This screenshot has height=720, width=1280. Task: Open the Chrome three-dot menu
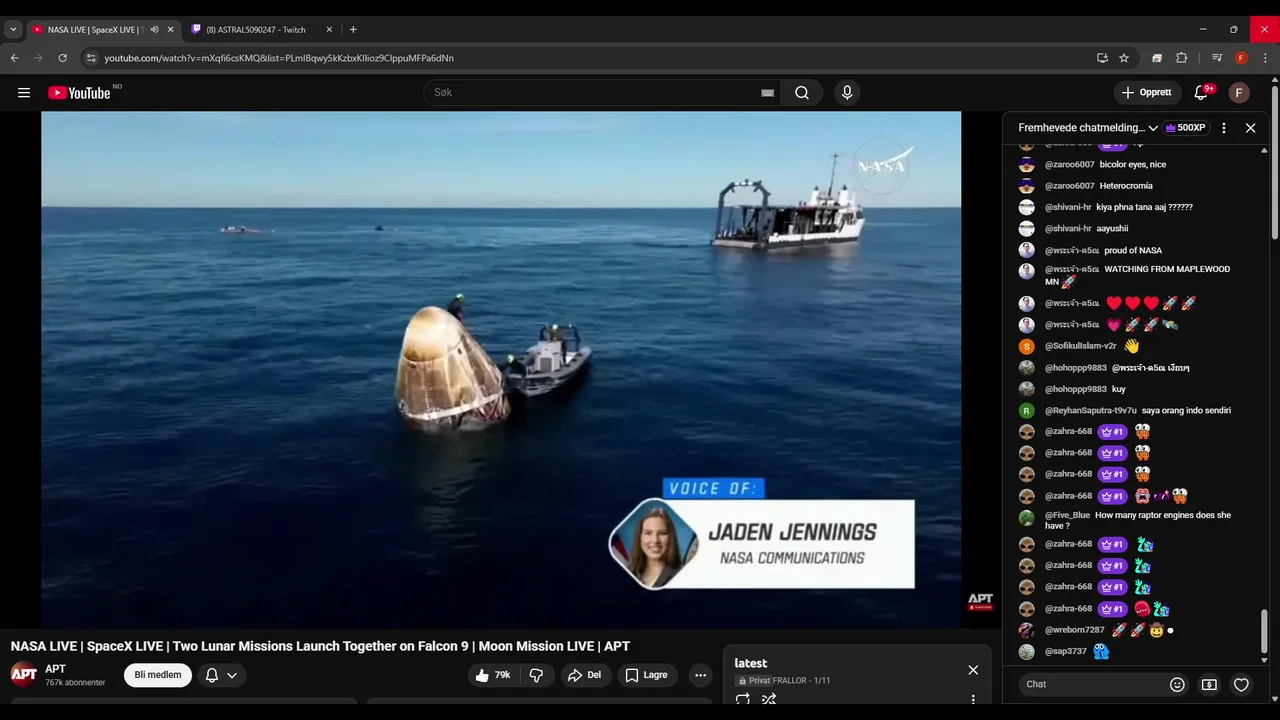tap(1265, 58)
